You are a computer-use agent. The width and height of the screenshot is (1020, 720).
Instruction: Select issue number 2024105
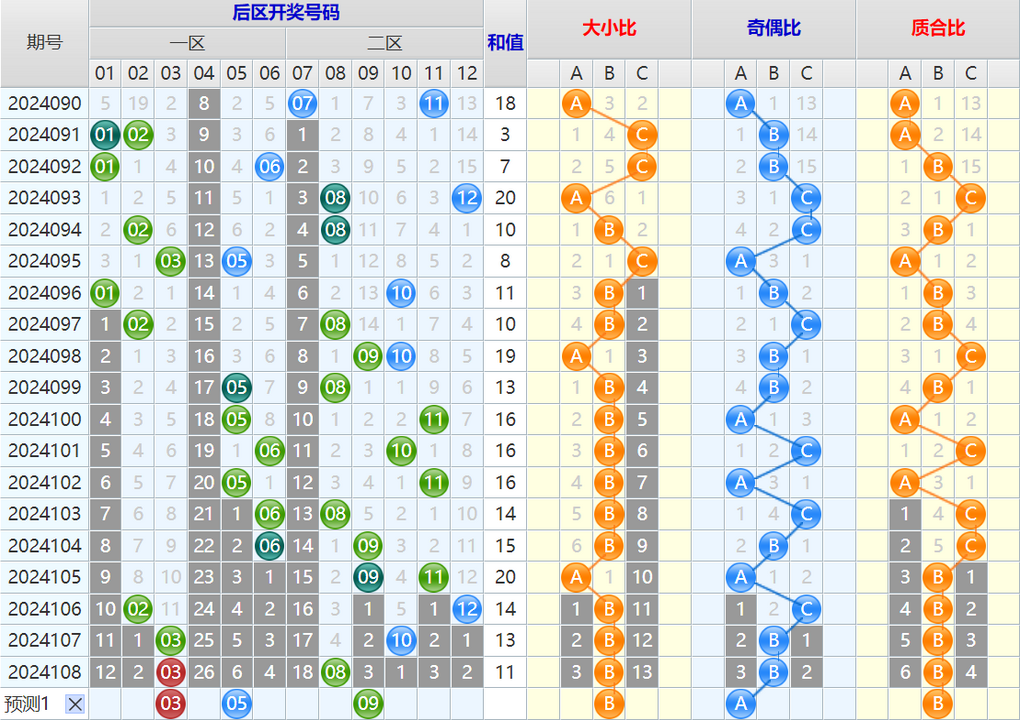(x=44, y=577)
